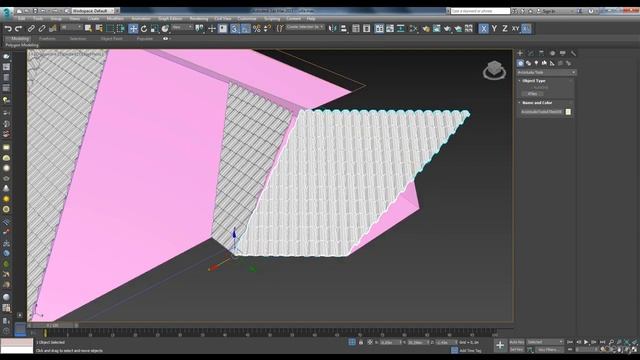Open the Create Selection Set dropdown
The image size is (640, 360).
point(305,27)
